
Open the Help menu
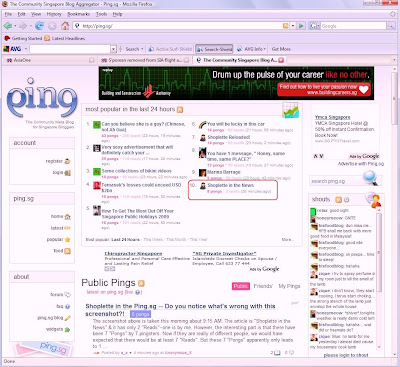pyautogui.click(x=117, y=14)
